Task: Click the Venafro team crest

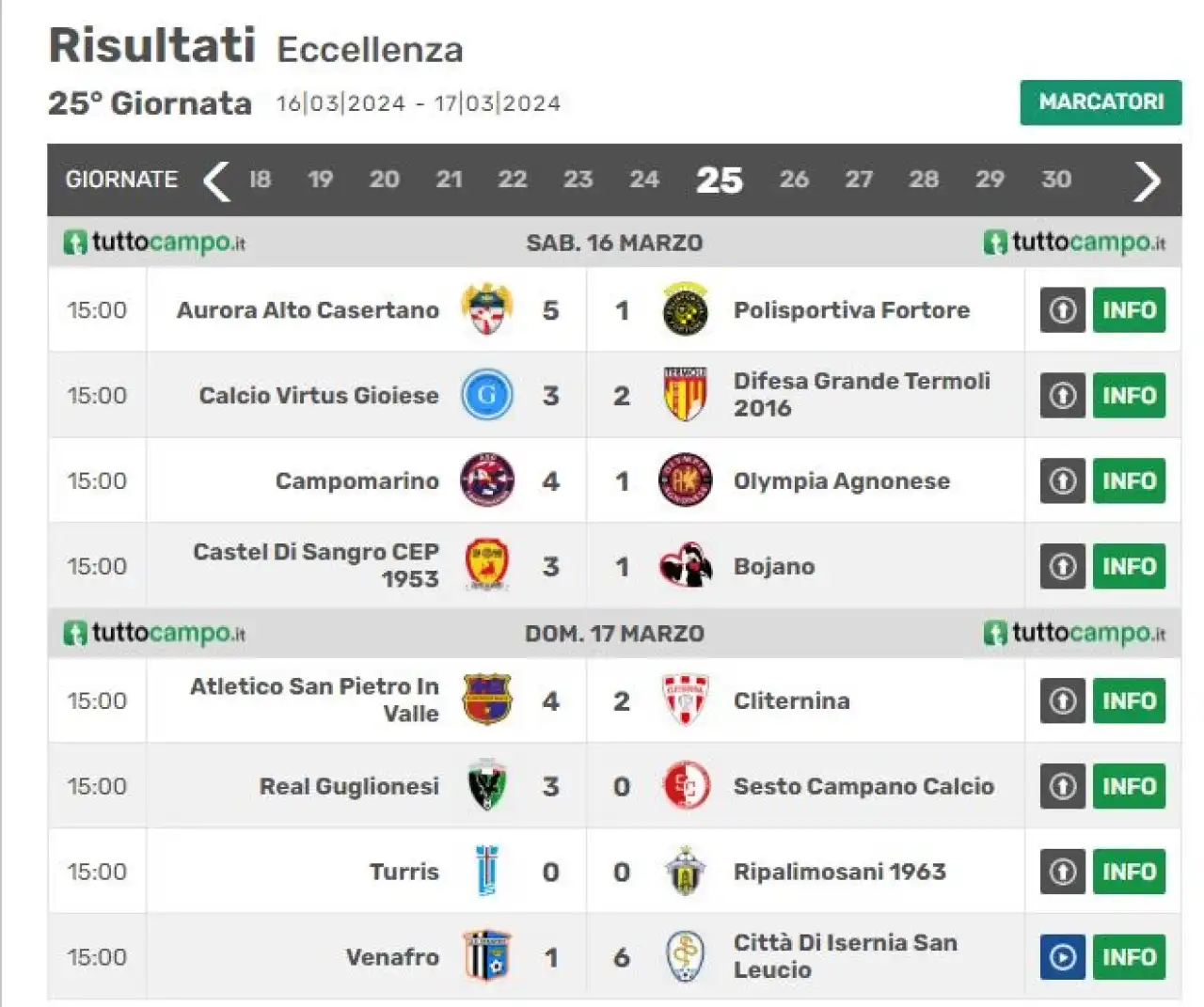Action: [487, 956]
